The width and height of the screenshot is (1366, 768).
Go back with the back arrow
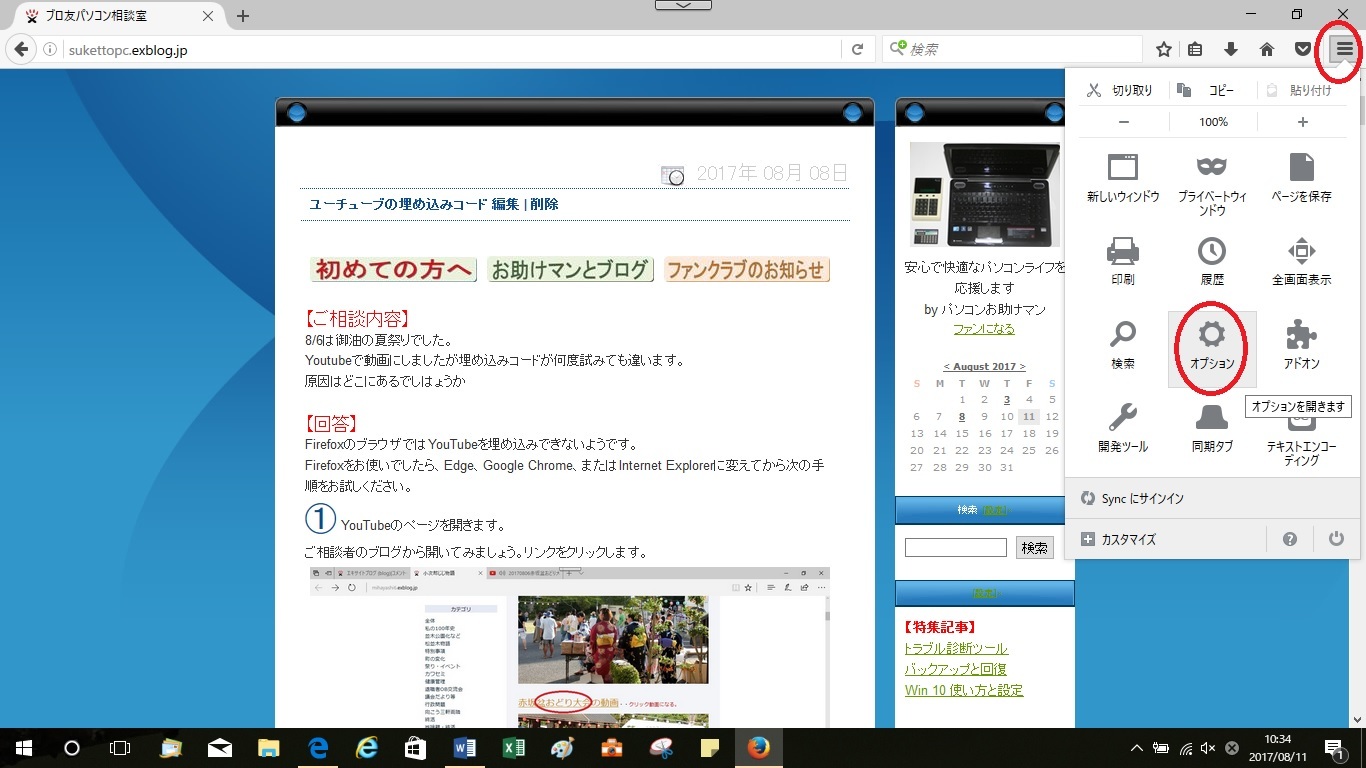(21, 49)
